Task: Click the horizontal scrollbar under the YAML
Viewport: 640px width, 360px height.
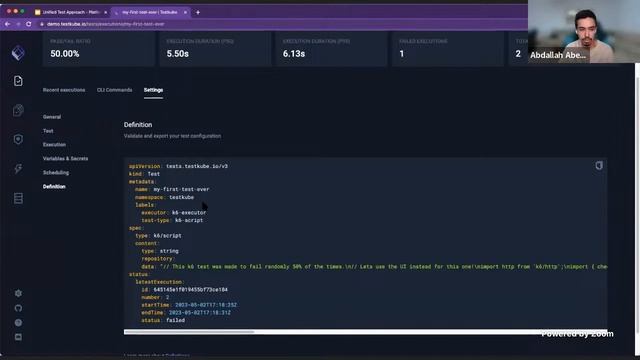Action: click(189, 332)
